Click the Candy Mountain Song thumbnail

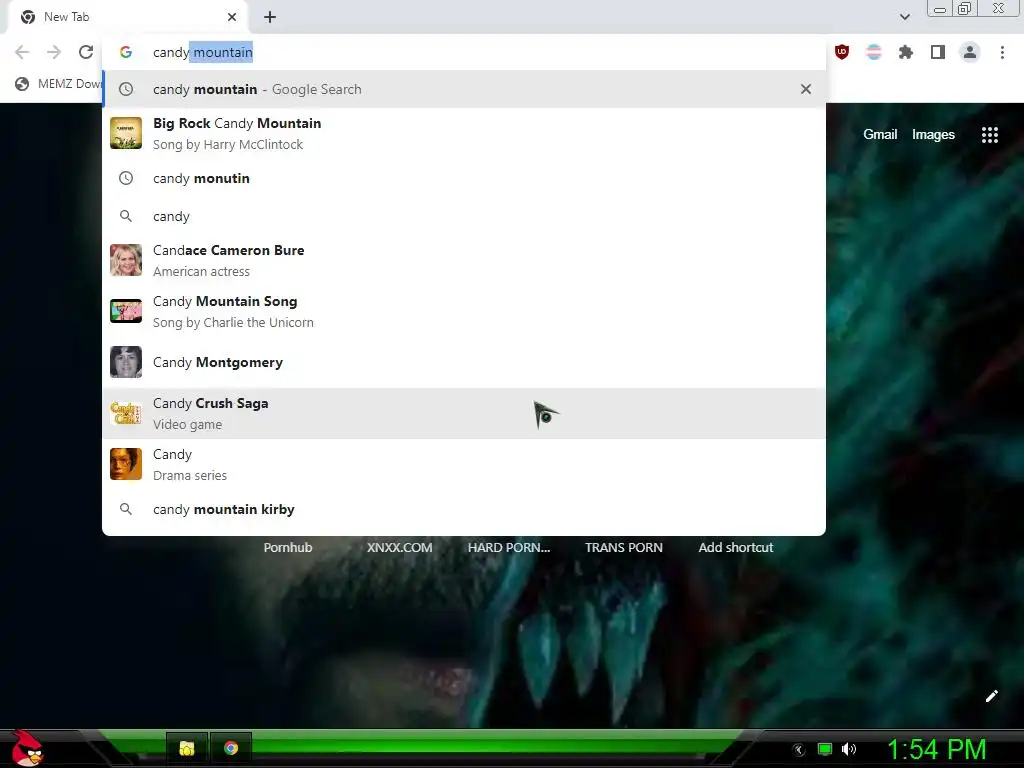(126, 311)
